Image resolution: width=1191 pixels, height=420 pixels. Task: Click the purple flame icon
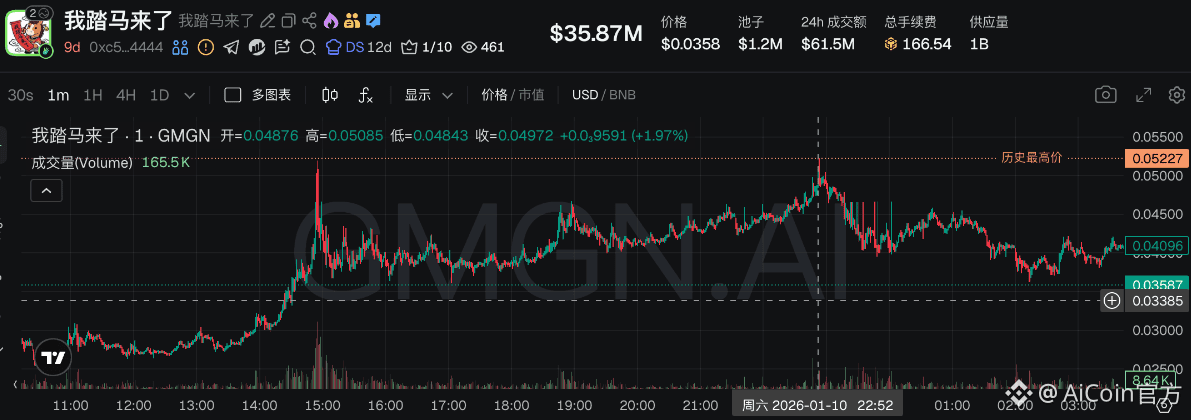click(x=330, y=21)
